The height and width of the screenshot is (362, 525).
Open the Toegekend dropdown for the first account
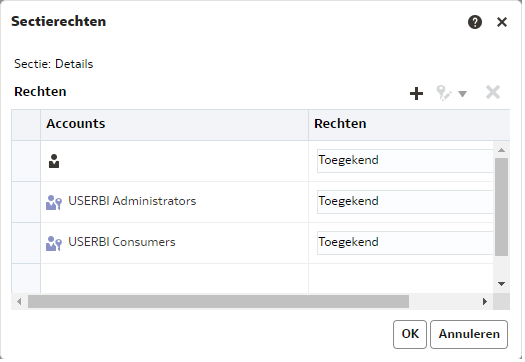(x=405, y=161)
